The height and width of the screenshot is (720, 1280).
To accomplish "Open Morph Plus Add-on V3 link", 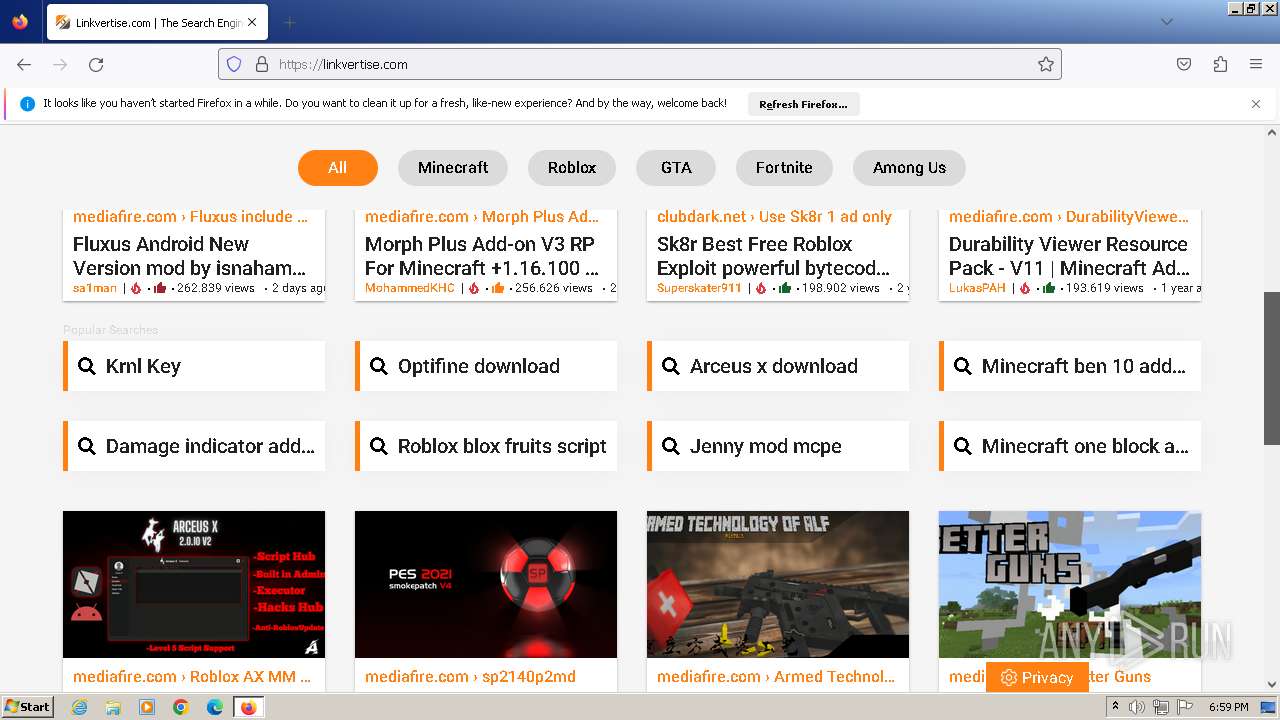I will click(481, 256).
